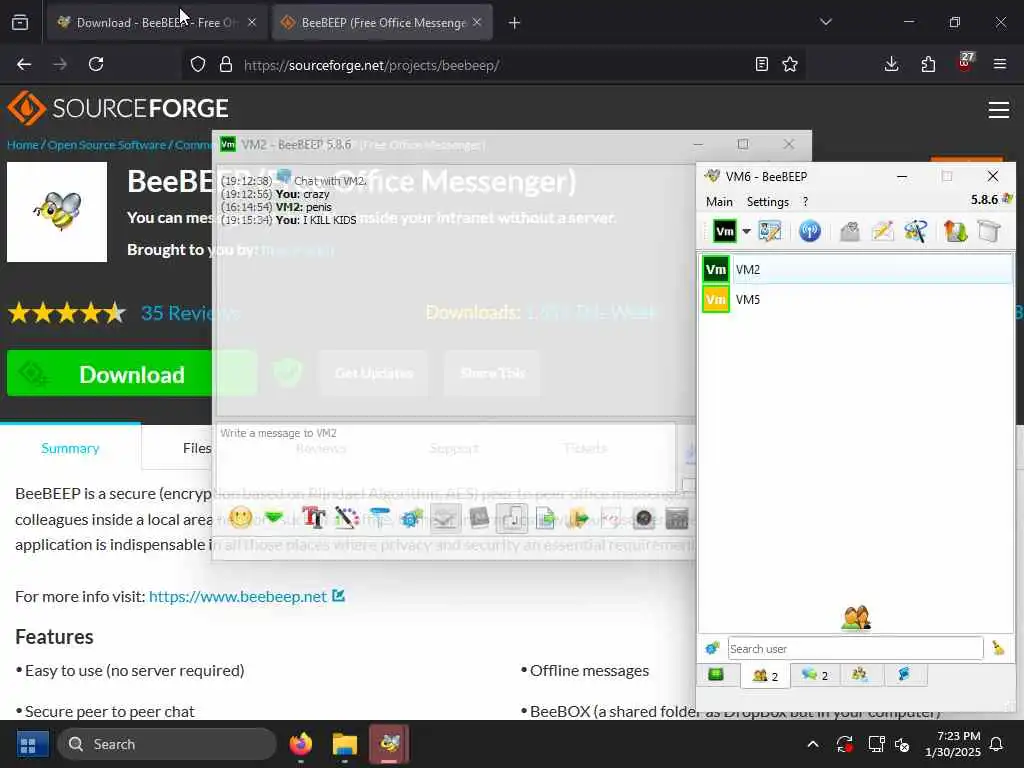Screen dimensions: 1024x768
Task: Open the status dropdown arrow beside Vm avatar
Action: pos(746,231)
